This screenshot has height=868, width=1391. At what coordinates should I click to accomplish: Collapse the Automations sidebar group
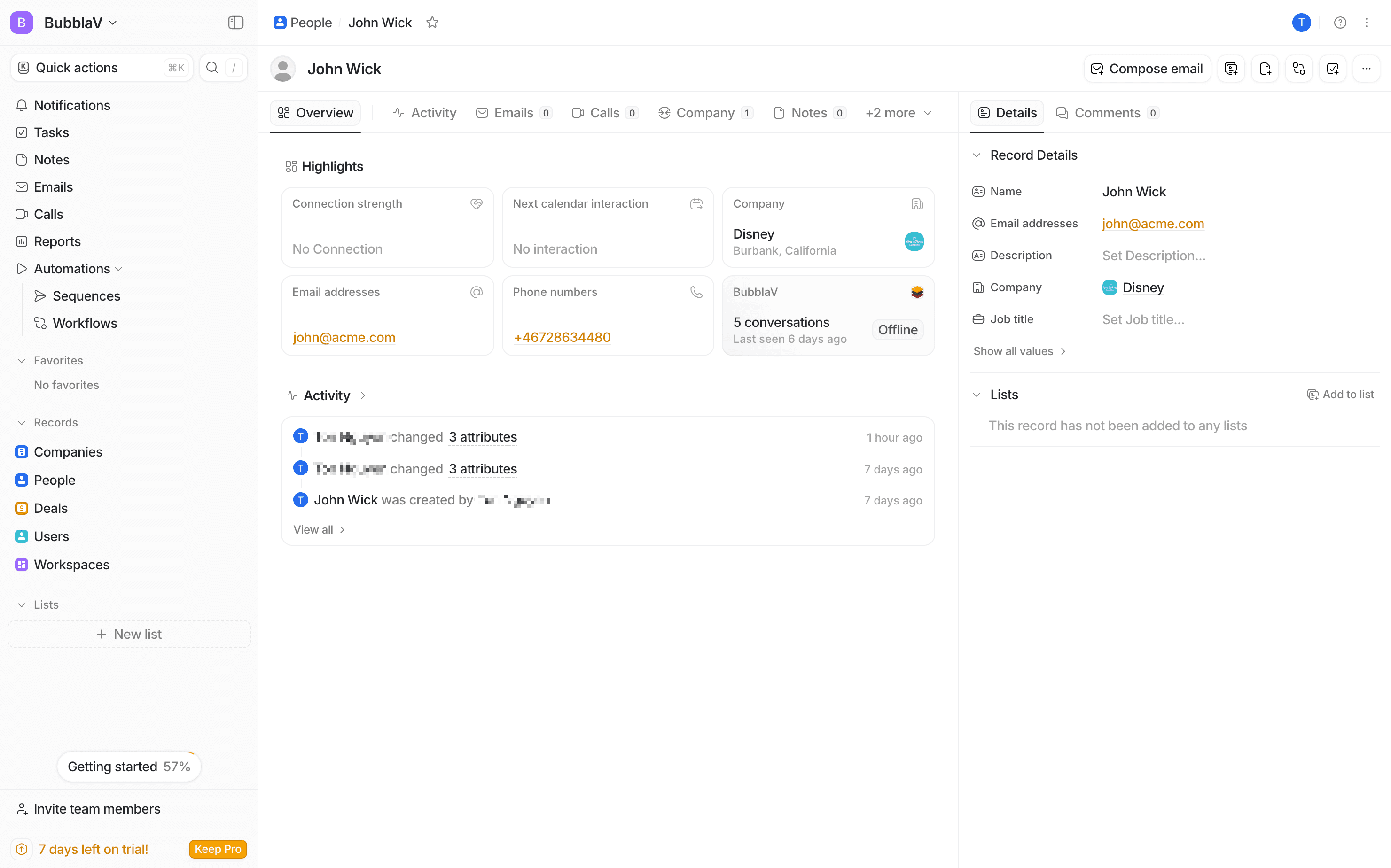click(x=118, y=269)
